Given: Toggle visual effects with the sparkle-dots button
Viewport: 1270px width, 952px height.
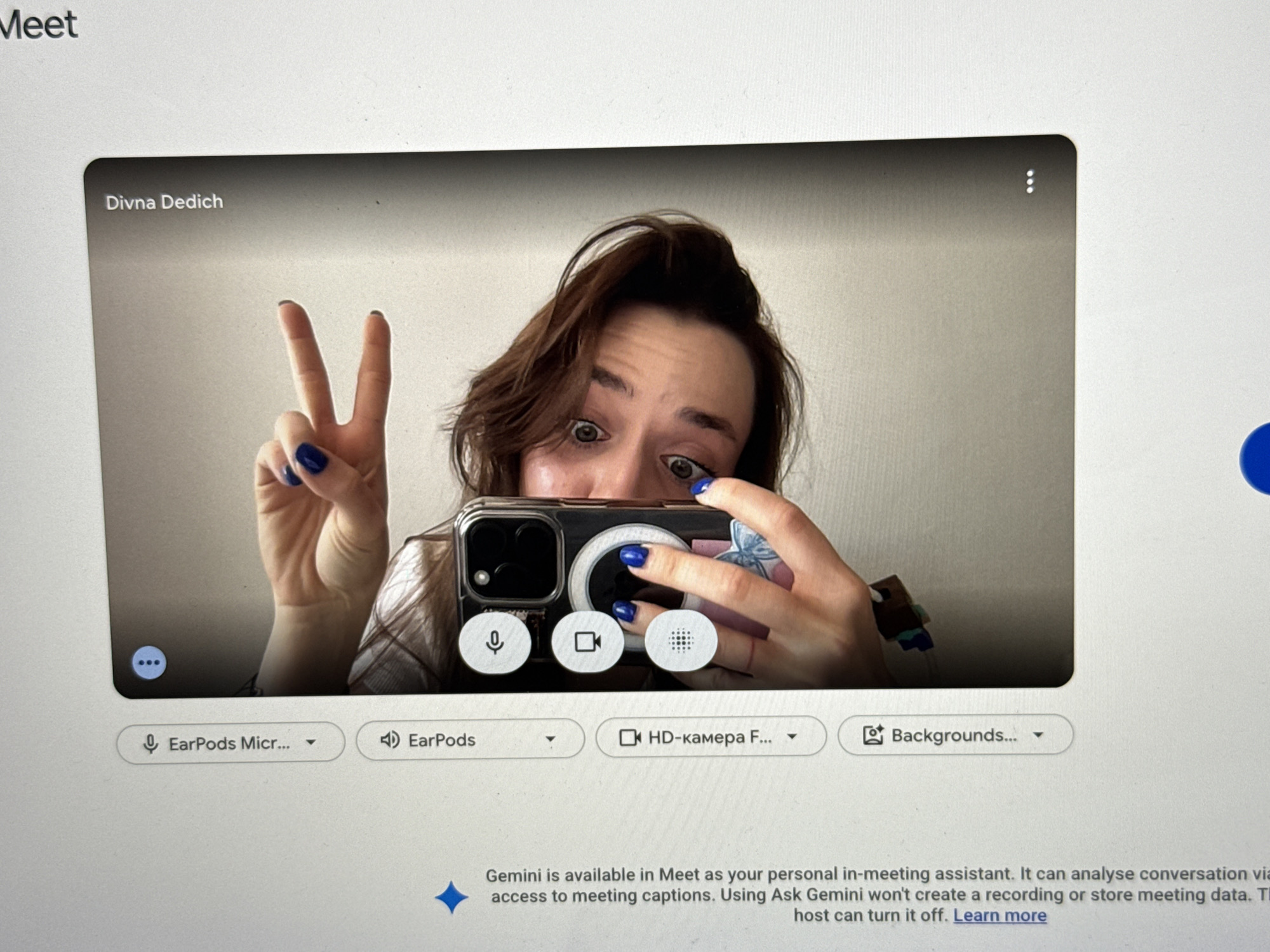Looking at the screenshot, I should pyautogui.click(x=681, y=640).
